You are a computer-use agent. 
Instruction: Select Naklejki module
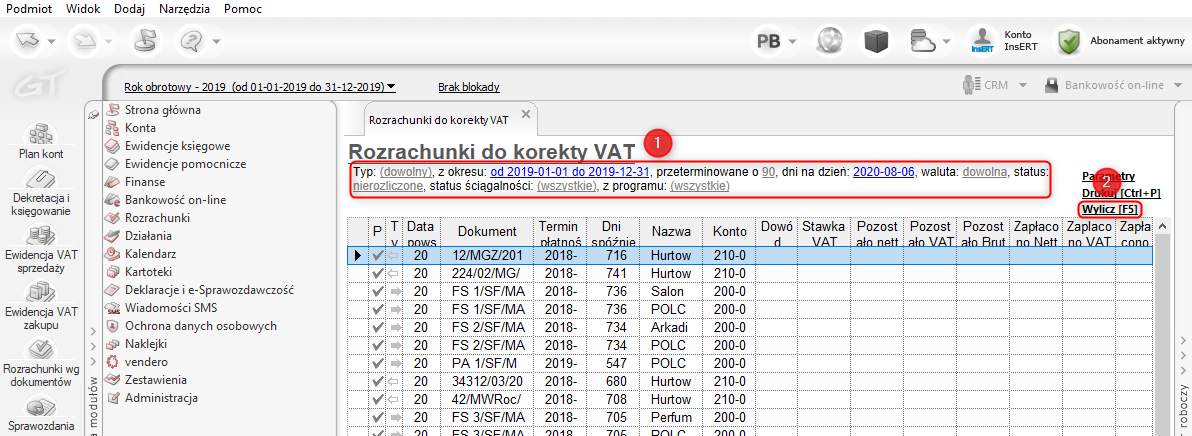[x=146, y=343]
